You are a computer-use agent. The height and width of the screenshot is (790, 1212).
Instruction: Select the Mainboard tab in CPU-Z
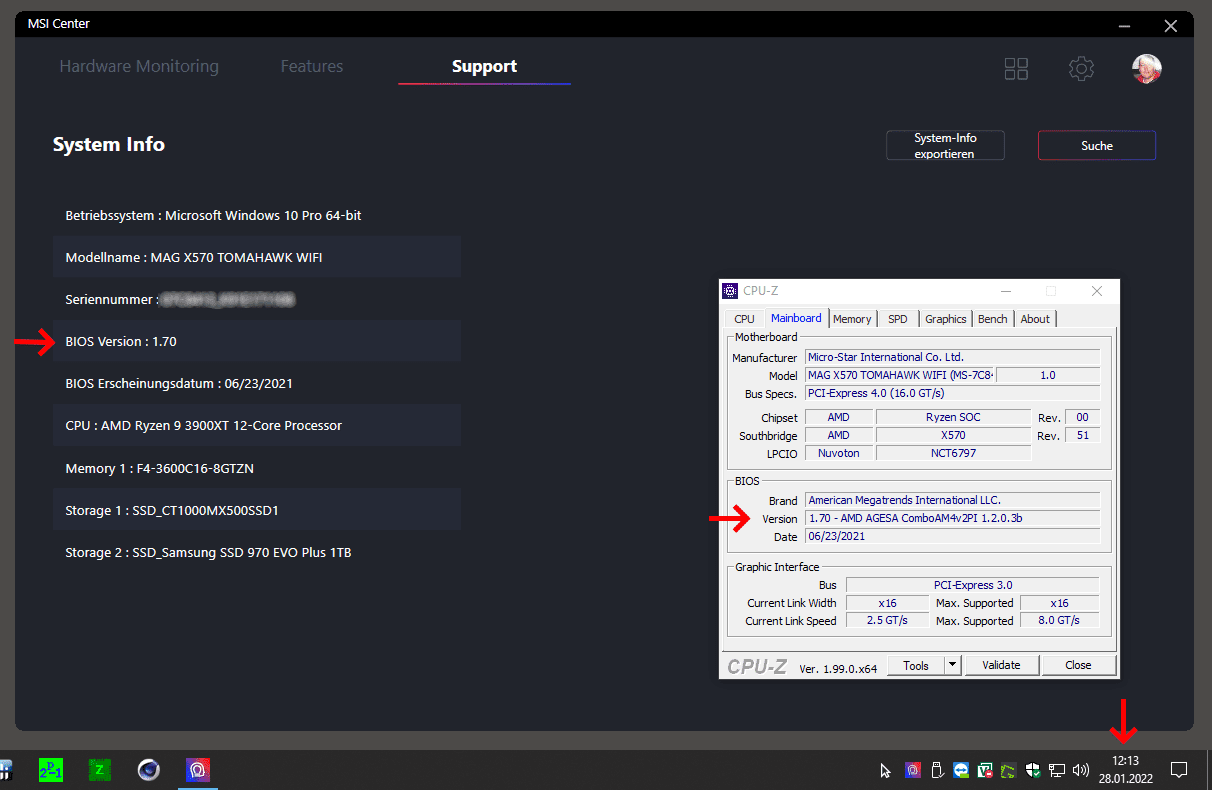pos(796,318)
